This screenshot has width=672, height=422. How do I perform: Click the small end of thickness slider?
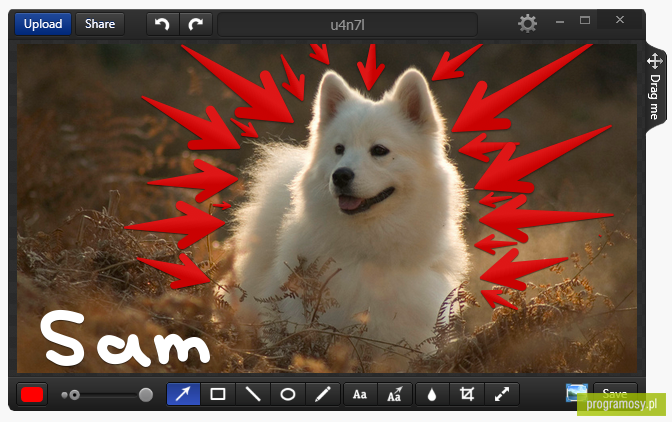point(64,395)
